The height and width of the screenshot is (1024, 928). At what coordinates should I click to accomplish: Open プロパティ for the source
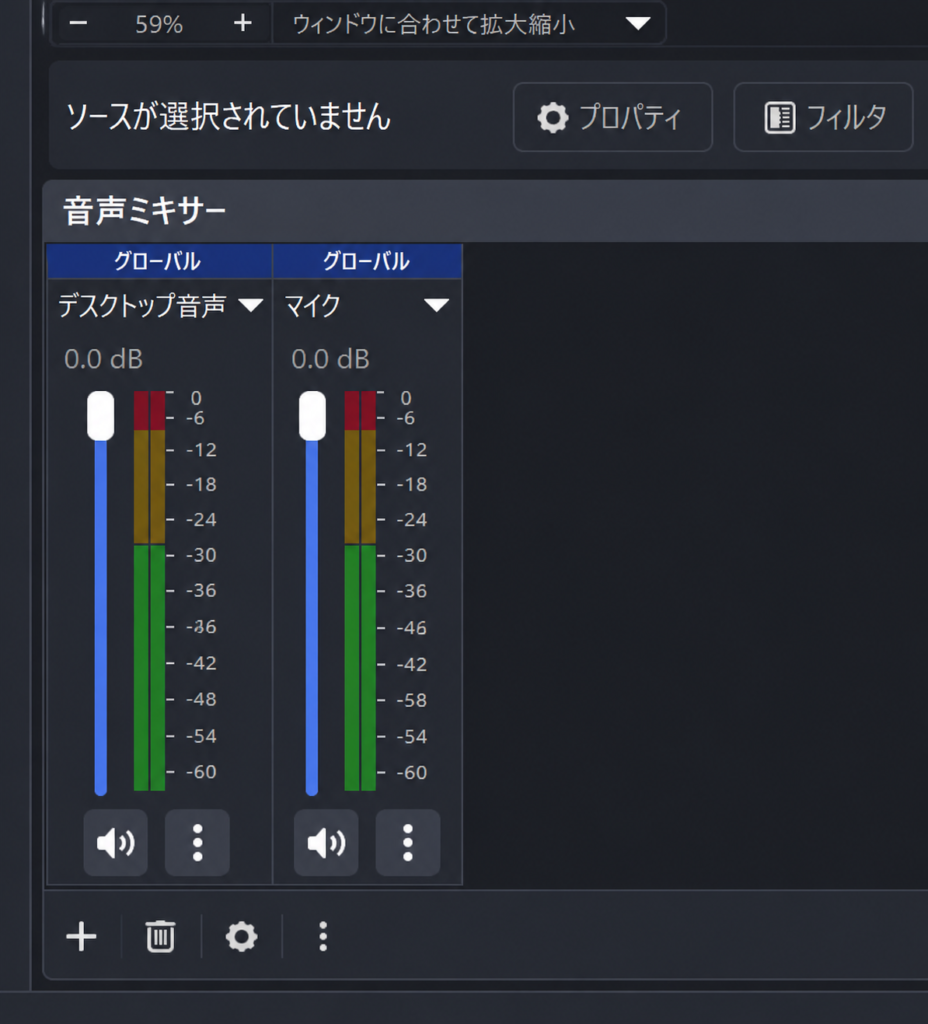(x=613, y=118)
